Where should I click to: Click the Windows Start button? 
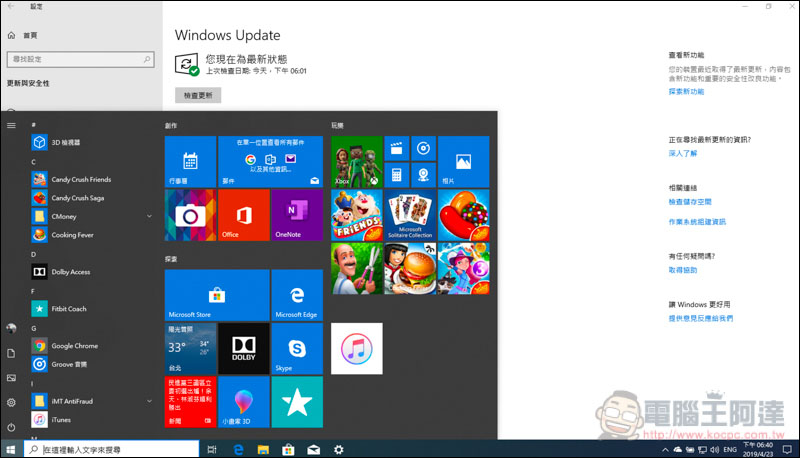coord(11,449)
